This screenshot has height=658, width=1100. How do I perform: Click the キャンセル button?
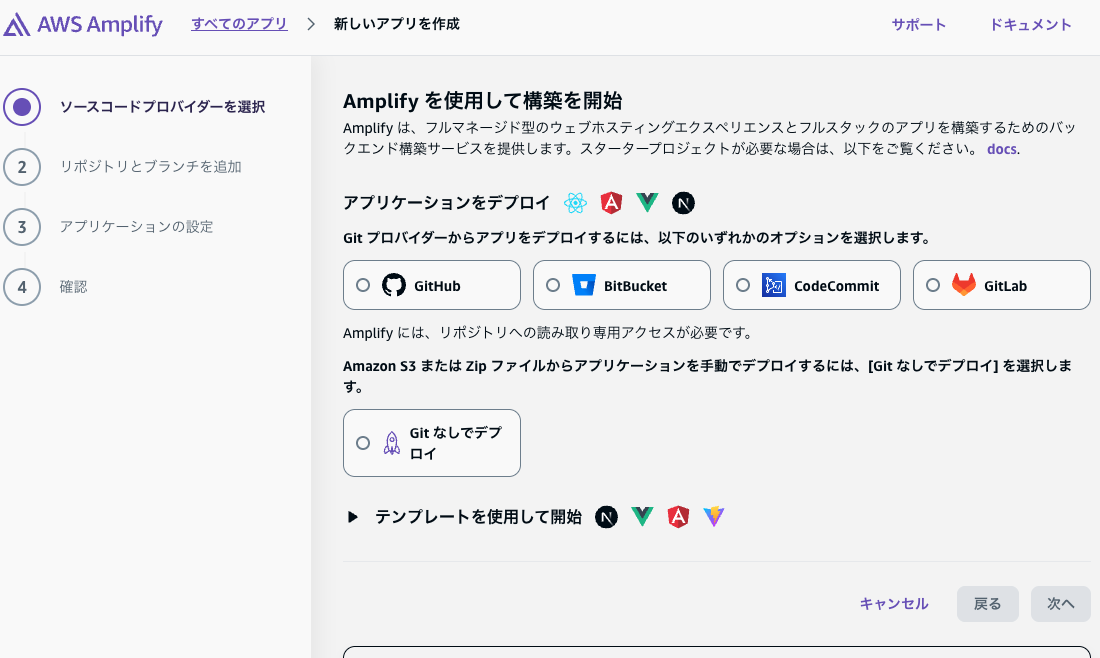pyautogui.click(x=894, y=604)
